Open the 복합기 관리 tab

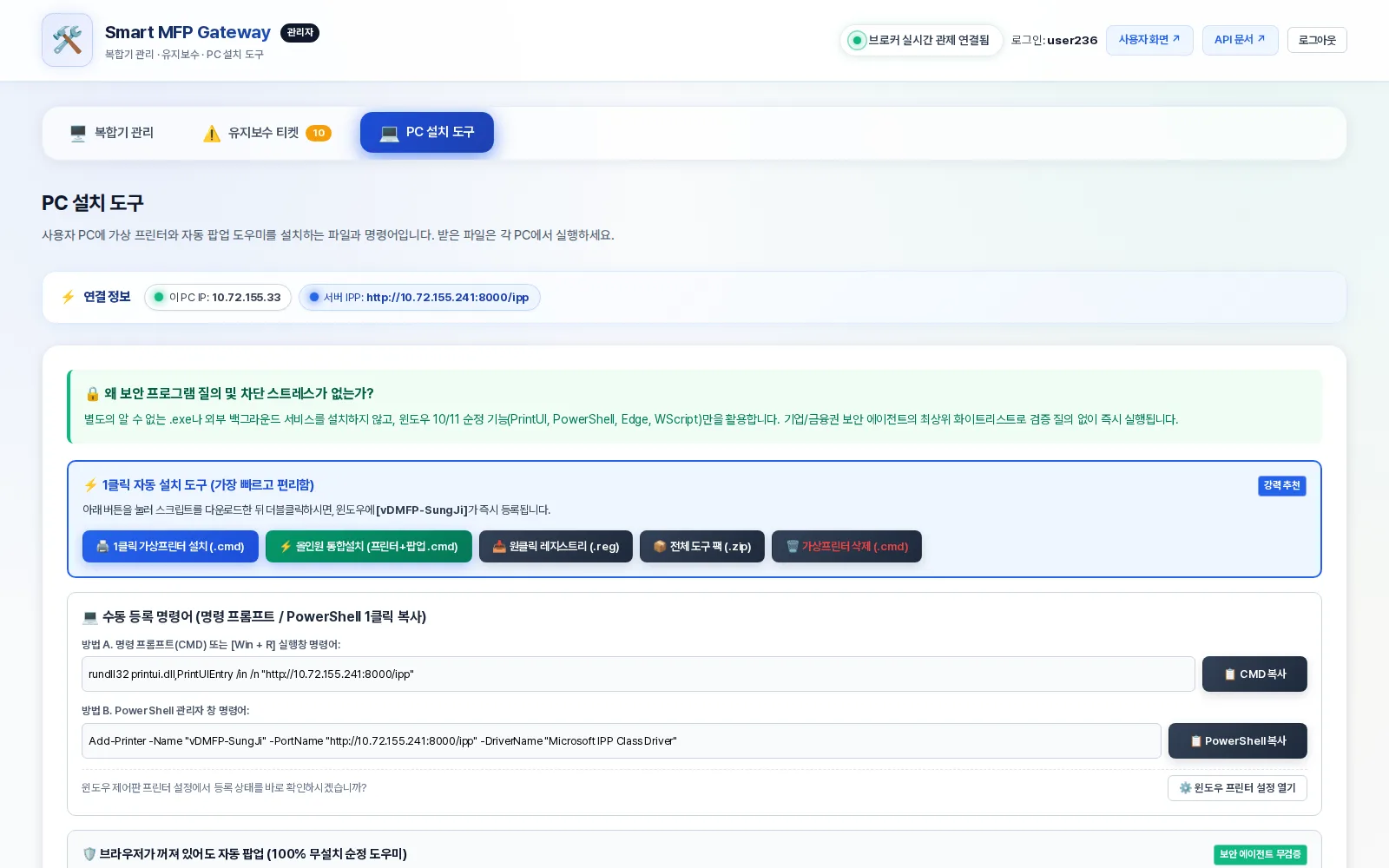click(x=112, y=133)
